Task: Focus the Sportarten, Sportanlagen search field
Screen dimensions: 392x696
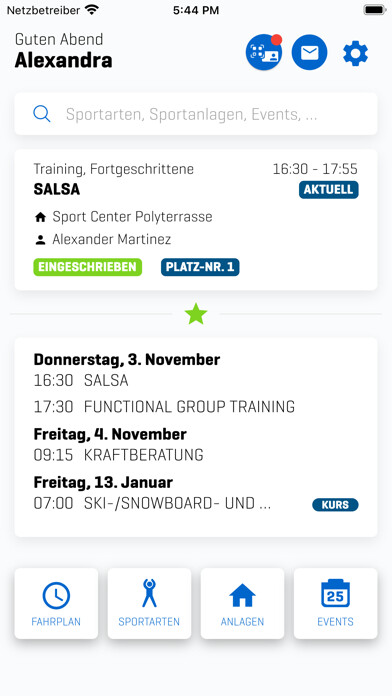Action: click(196, 114)
